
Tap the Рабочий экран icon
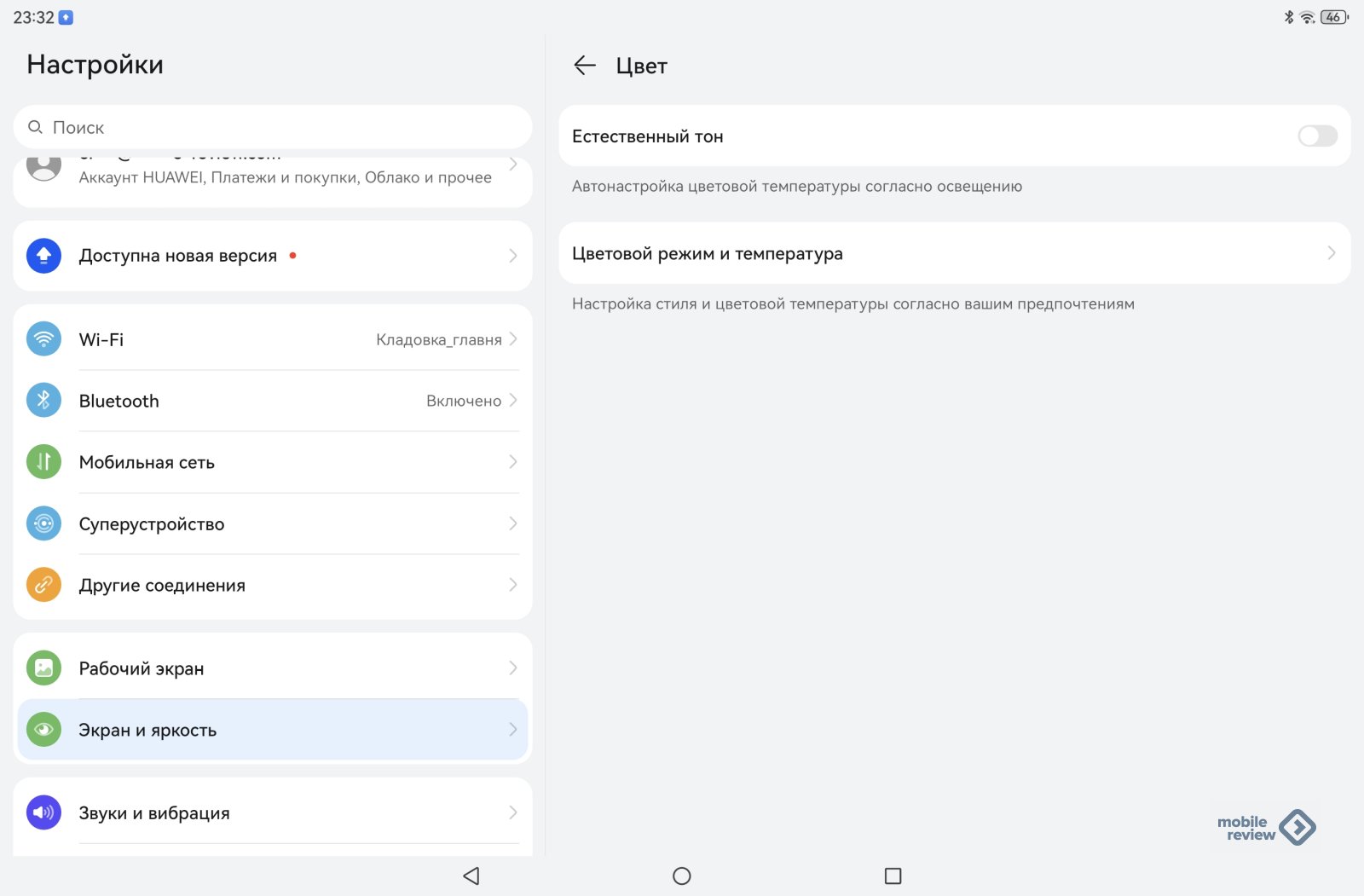pos(43,668)
